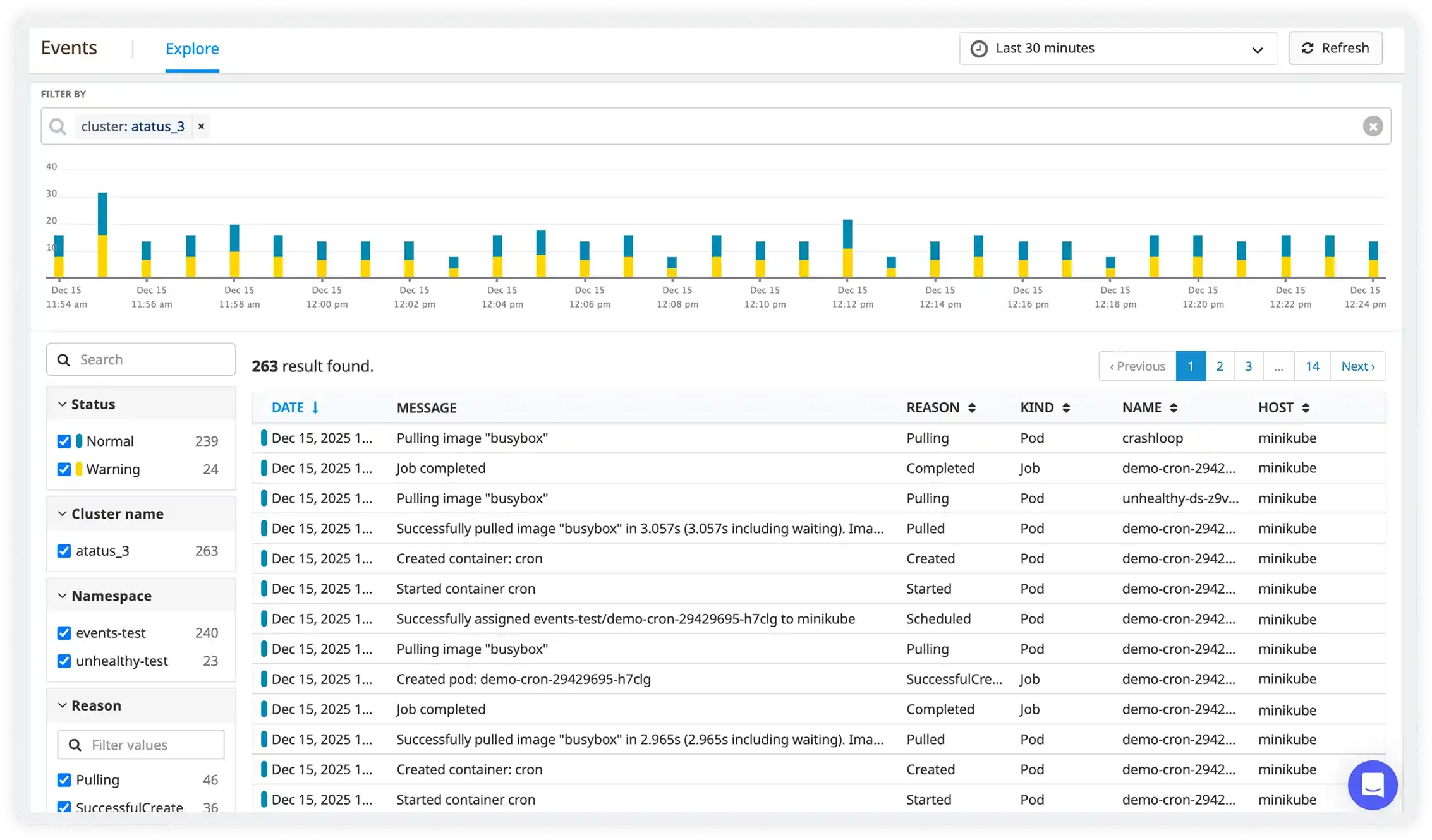Image resolution: width=1432 pixels, height=840 pixels.
Task: Open page 2 of results
Action: pos(1220,366)
